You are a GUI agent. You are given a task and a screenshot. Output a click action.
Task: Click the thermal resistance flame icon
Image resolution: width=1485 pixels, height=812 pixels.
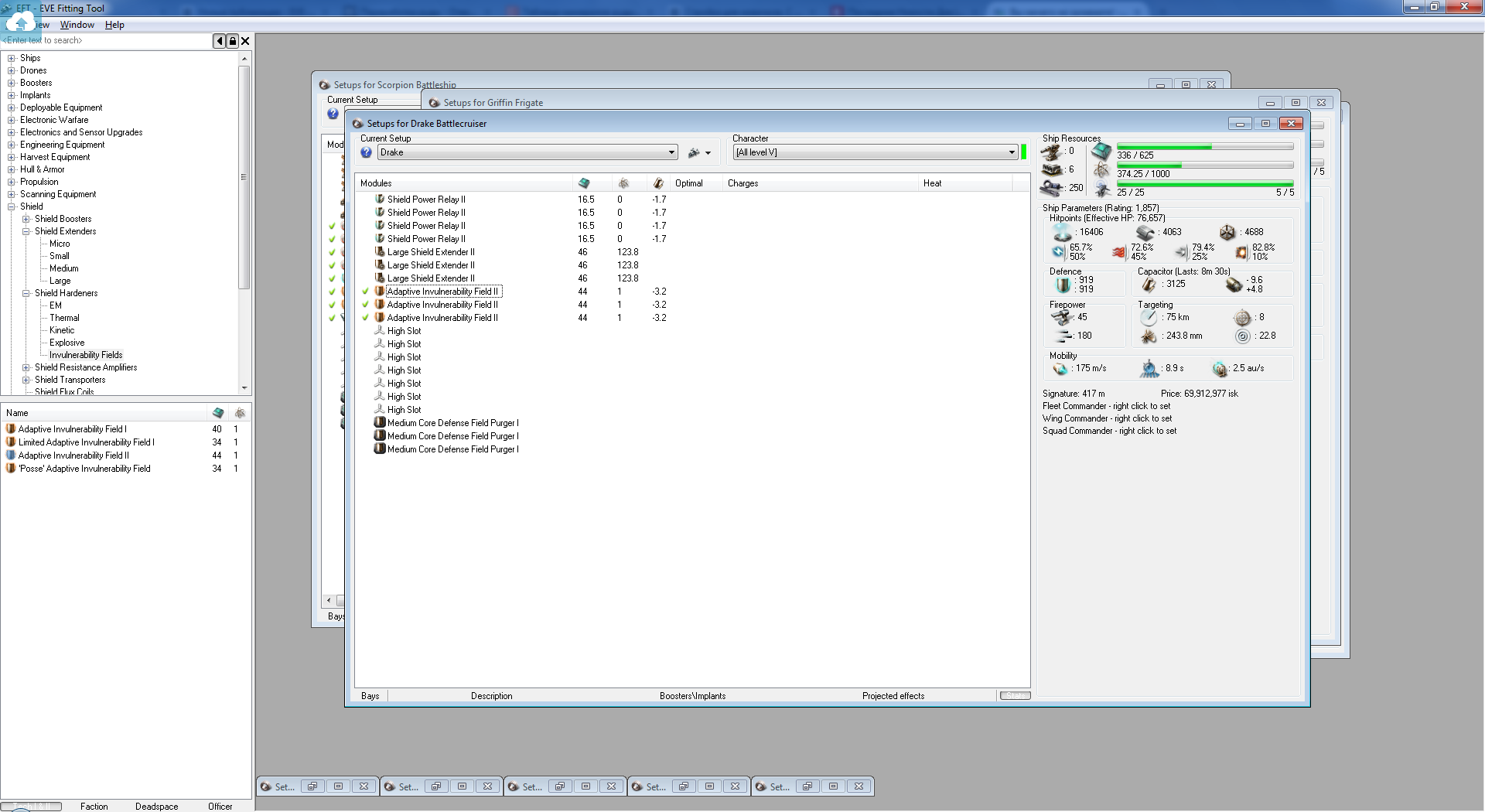(x=1119, y=252)
